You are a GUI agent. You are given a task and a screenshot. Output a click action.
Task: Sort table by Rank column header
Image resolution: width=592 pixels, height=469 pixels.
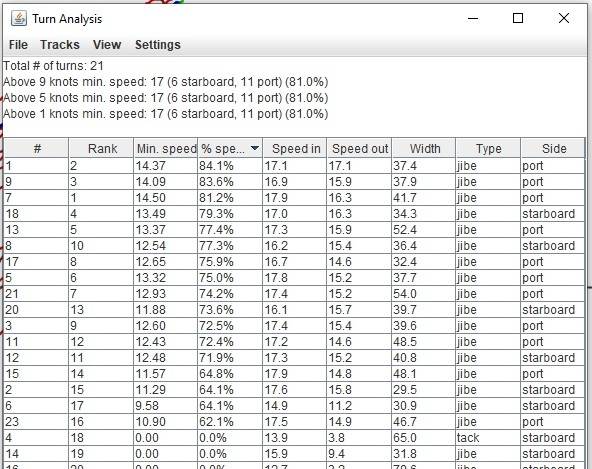[x=101, y=148]
